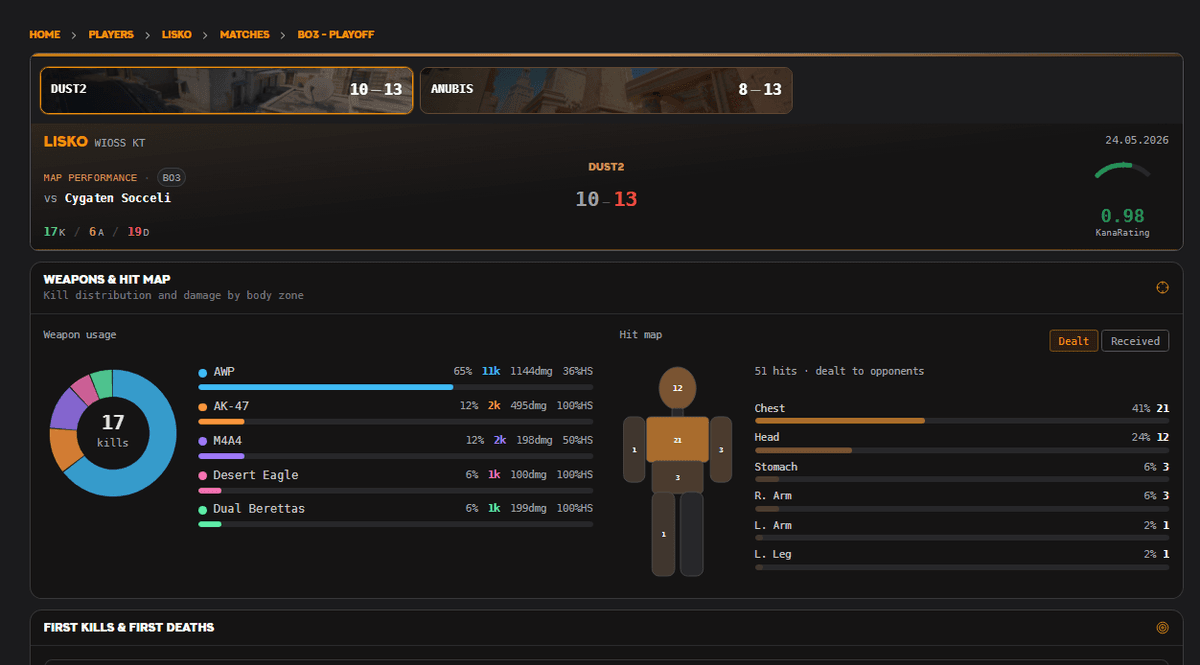The width and height of the screenshot is (1200, 665).
Task: Navigate to LISKO breadcrumb
Action: [177, 34]
